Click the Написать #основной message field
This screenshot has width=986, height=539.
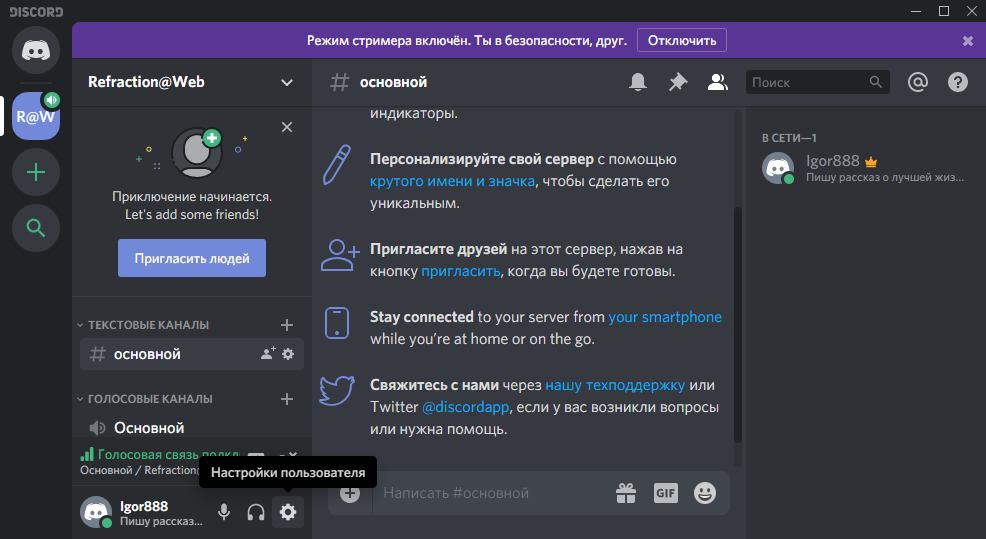coord(490,493)
